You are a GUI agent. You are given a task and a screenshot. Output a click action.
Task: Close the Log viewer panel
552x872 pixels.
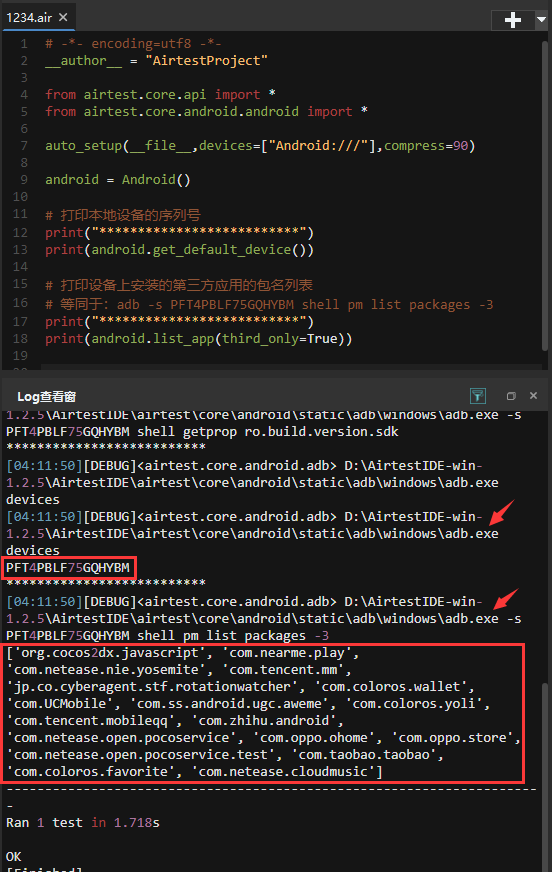(533, 395)
